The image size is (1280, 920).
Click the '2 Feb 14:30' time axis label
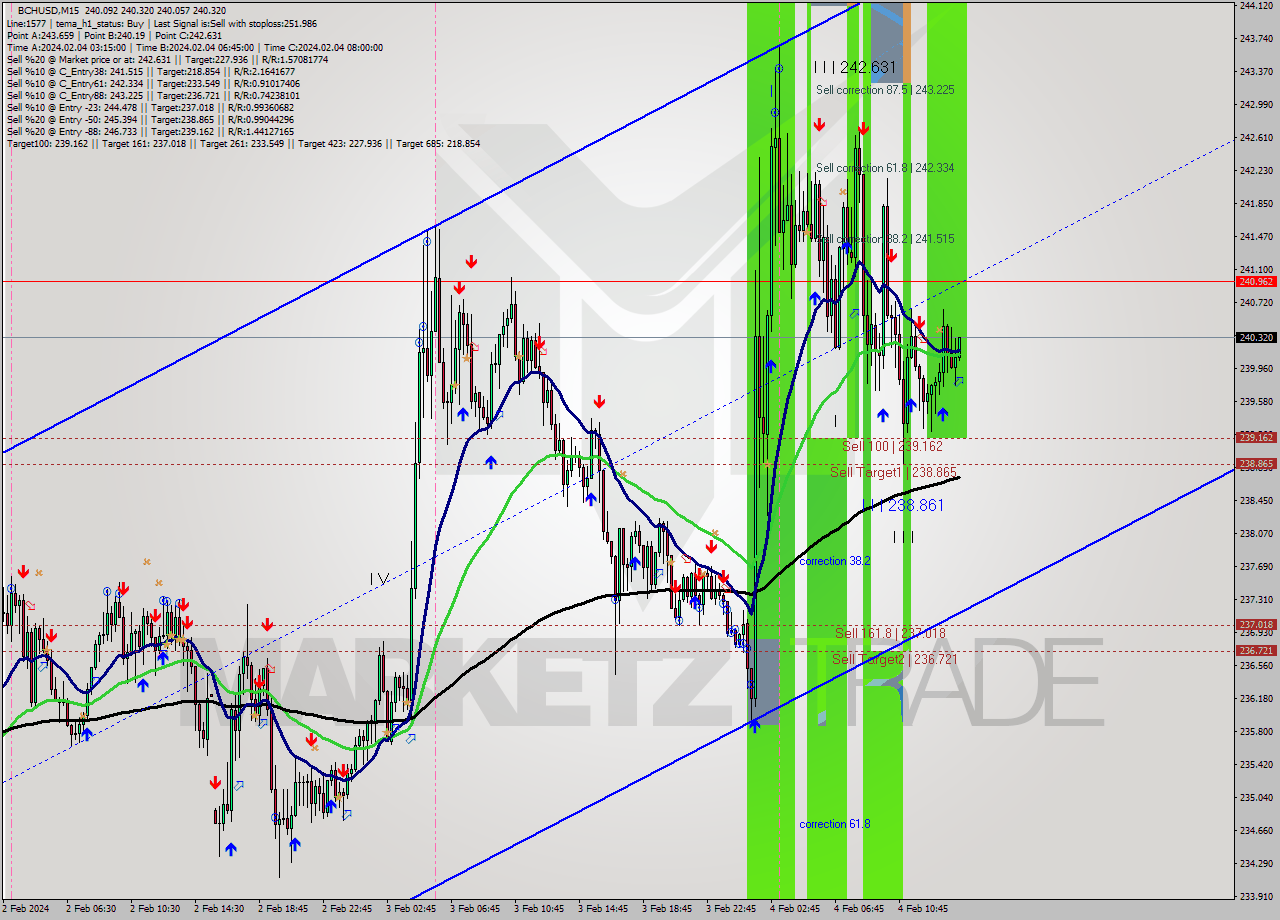click(x=219, y=909)
